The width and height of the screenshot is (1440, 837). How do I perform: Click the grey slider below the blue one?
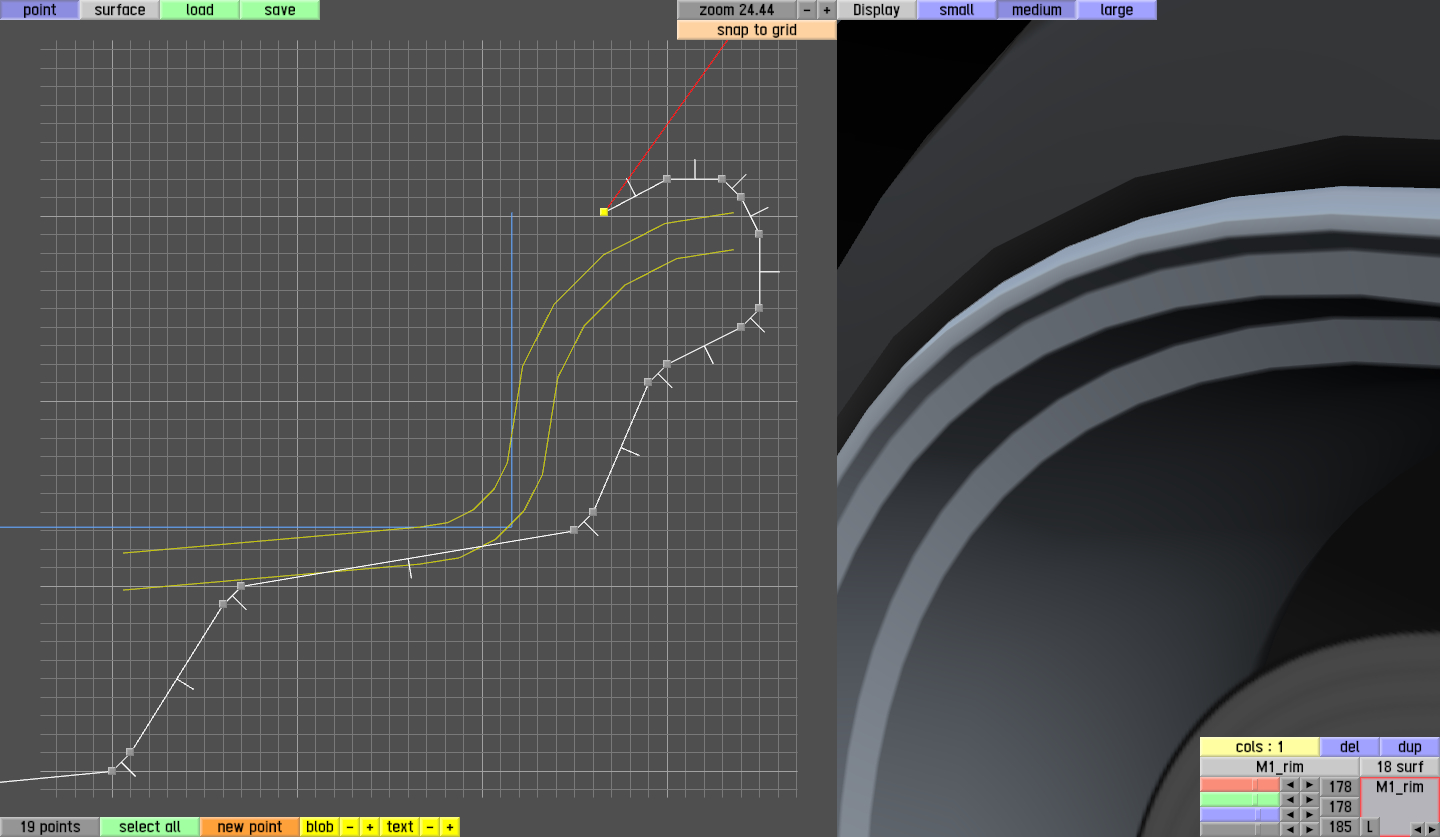1240,829
